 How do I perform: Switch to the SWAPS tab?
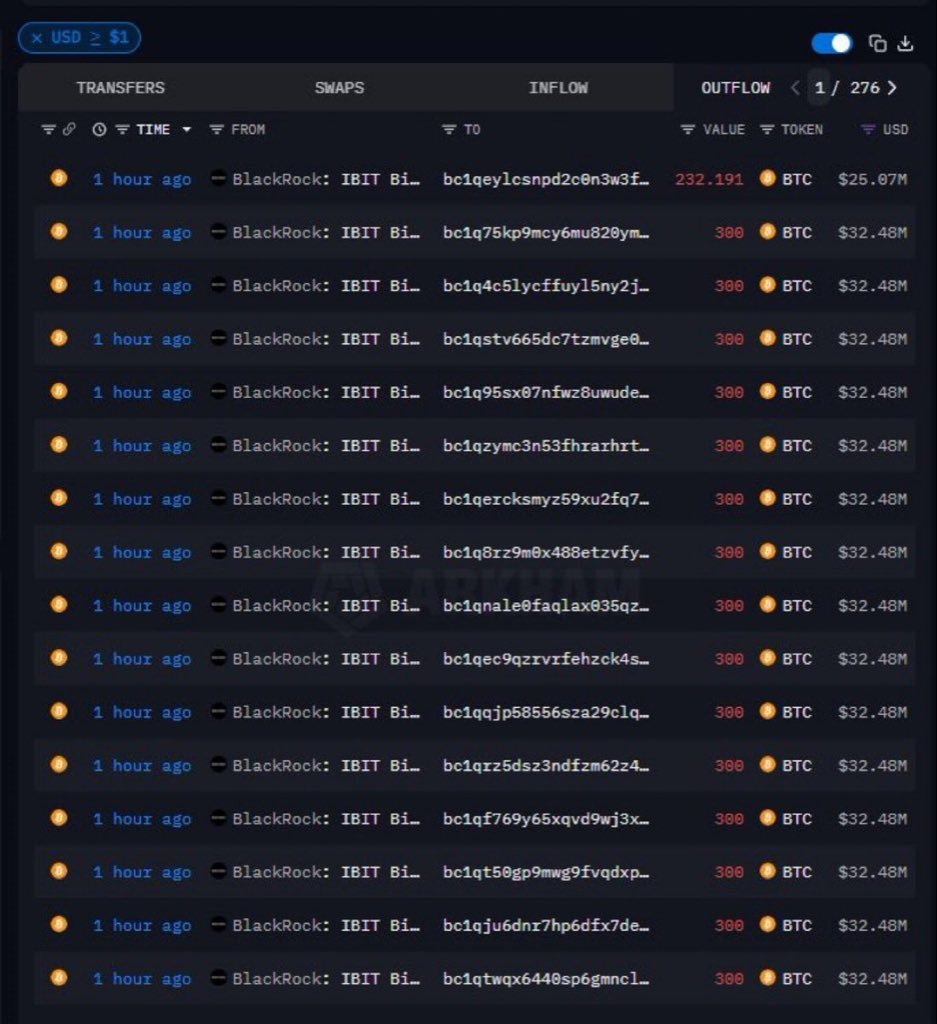pyautogui.click(x=340, y=88)
